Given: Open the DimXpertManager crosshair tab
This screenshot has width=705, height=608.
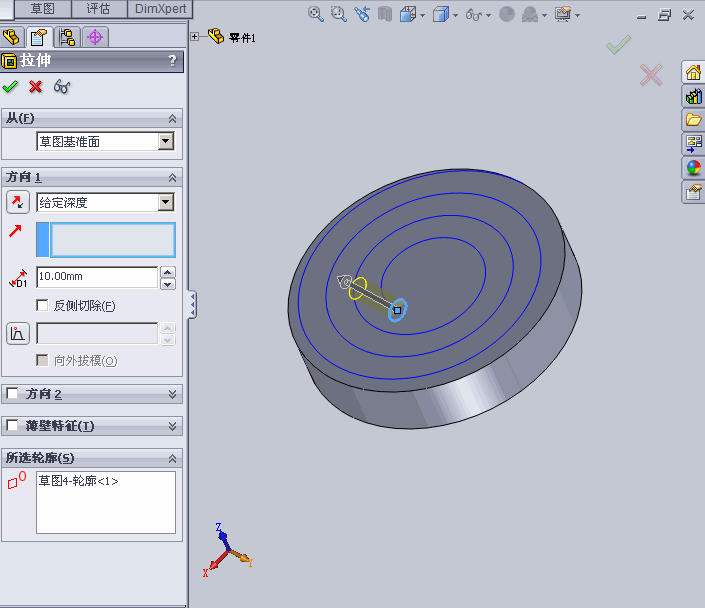Looking at the screenshot, I should pos(95,37).
